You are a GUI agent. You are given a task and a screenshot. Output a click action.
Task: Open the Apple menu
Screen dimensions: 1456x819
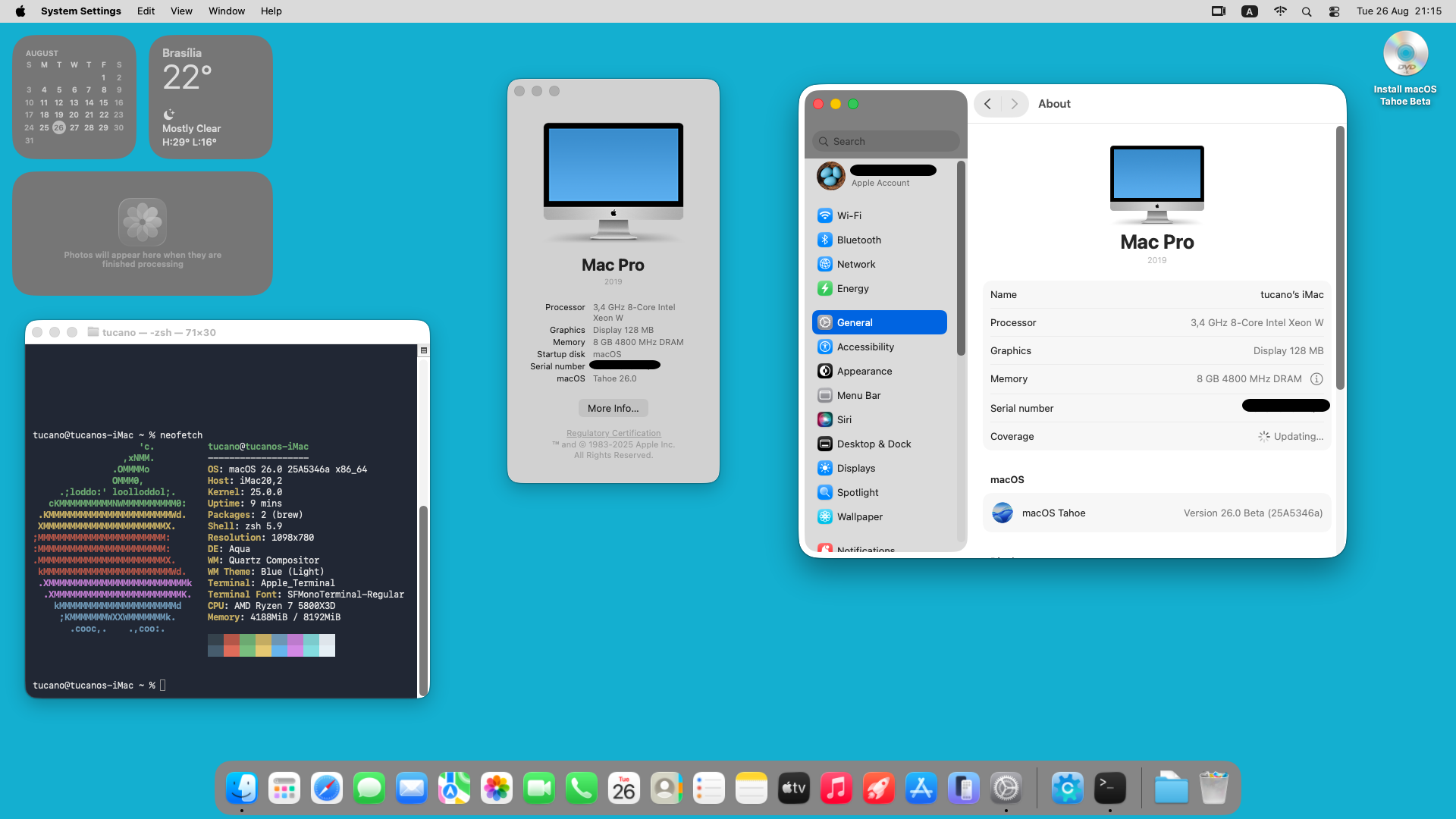coord(20,11)
